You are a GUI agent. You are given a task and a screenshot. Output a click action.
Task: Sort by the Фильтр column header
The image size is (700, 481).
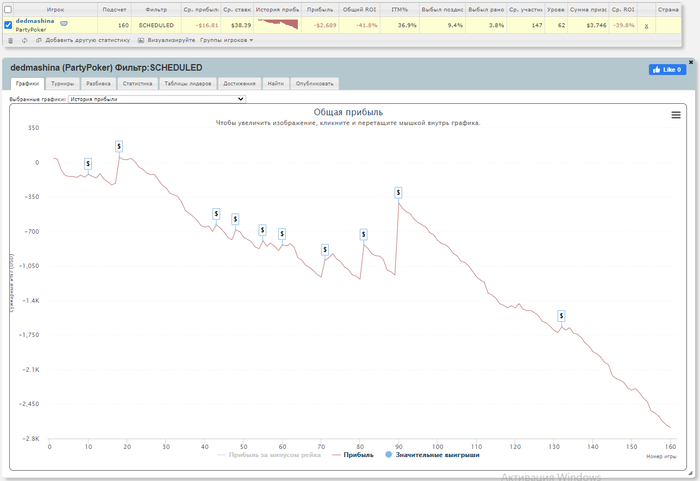pos(156,9)
